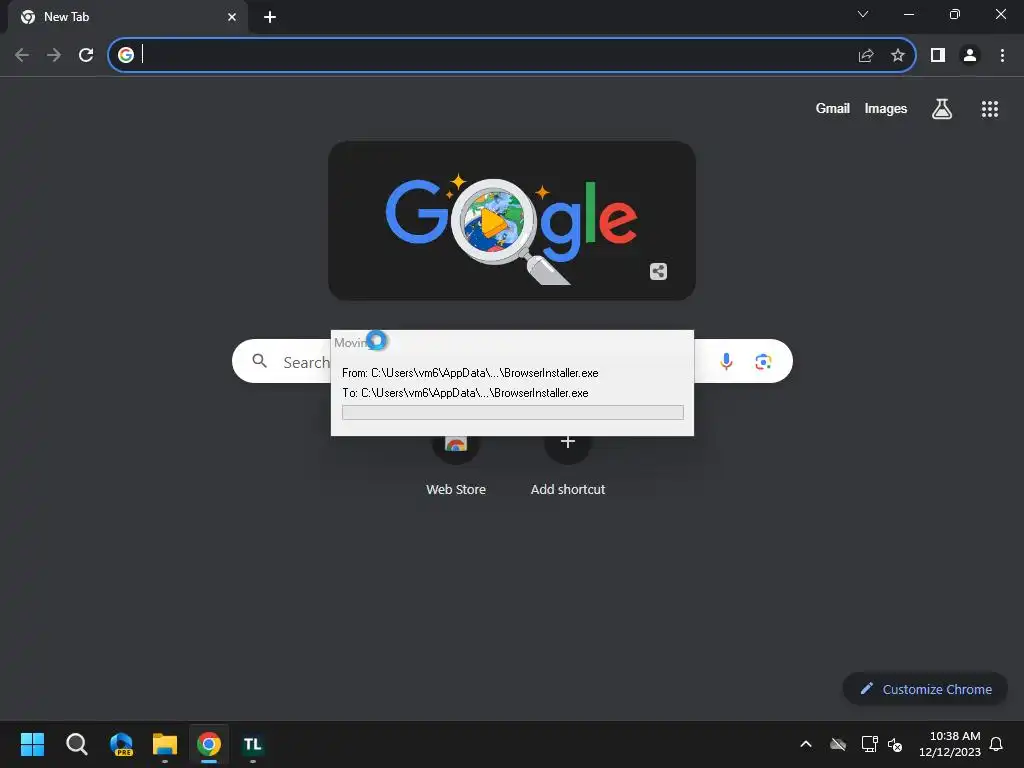1024x768 pixels.
Task: Share the Google Doodle
Action: tap(658, 272)
